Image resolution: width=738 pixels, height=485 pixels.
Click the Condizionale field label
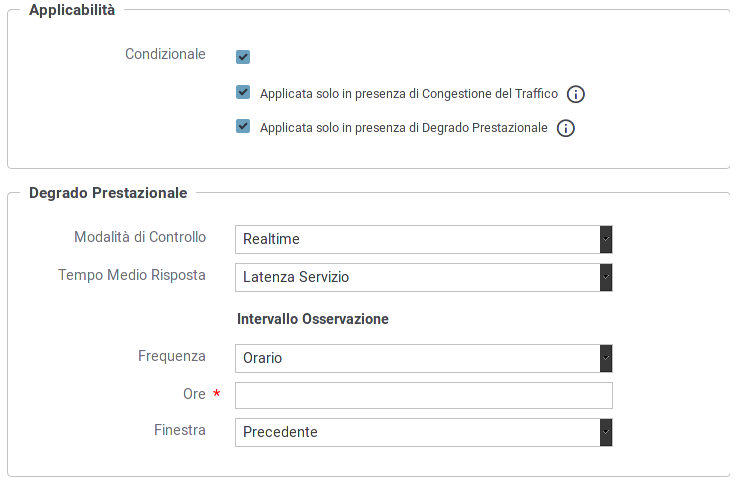pos(165,54)
